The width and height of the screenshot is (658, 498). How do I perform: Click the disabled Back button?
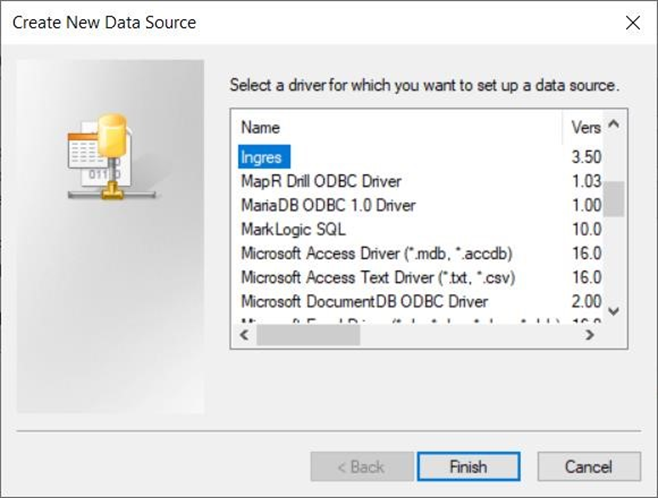pos(362,466)
